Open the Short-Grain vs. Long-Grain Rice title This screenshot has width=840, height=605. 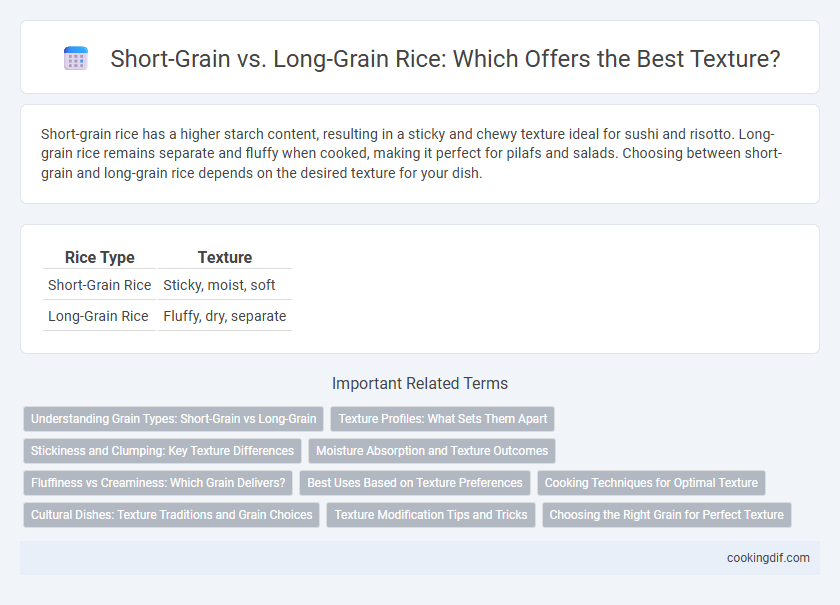pyautogui.click(x=445, y=58)
